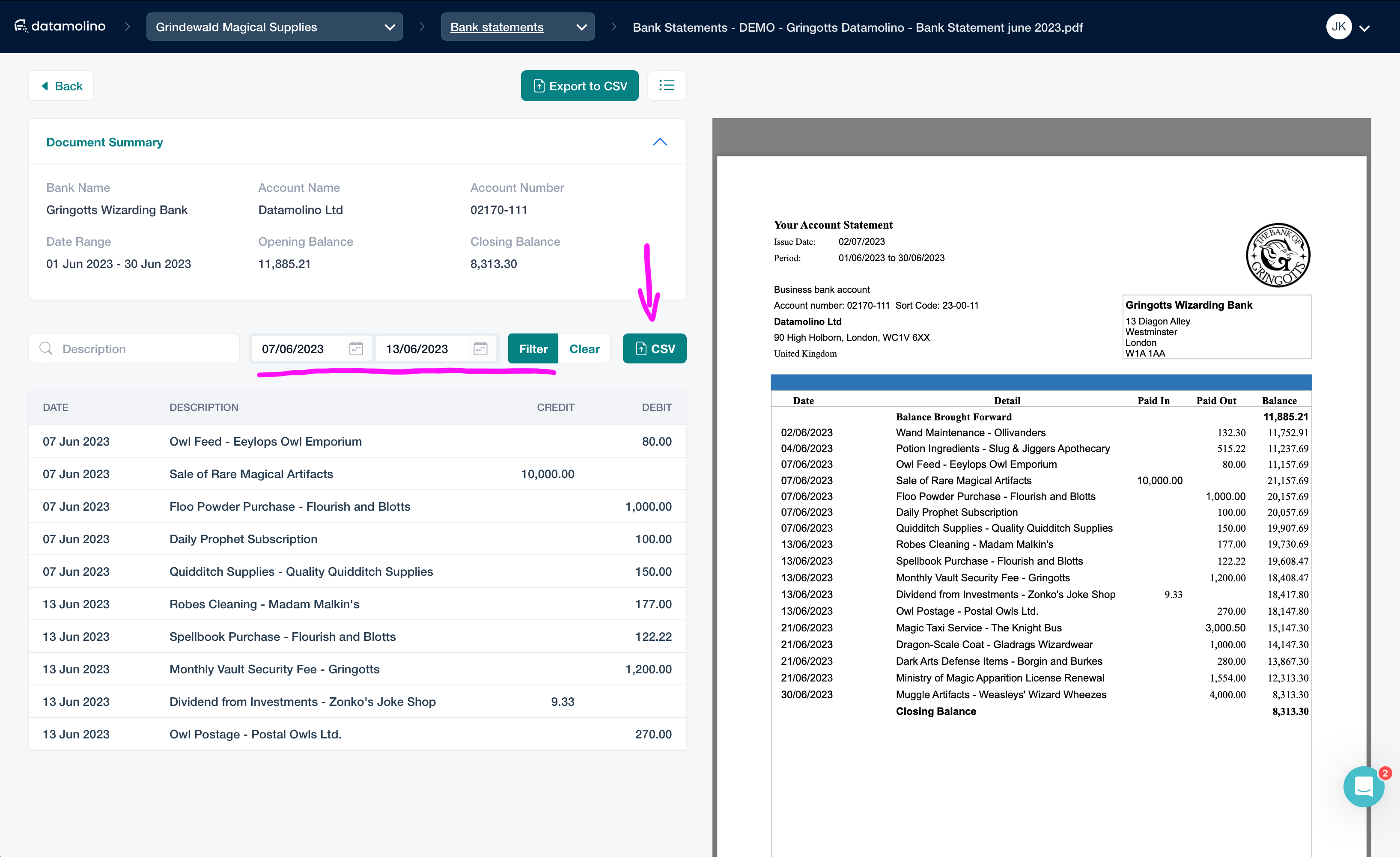Image resolution: width=1400 pixels, height=857 pixels.
Task: Select the Monthly Vault Security Fee row
Action: click(x=357, y=669)
